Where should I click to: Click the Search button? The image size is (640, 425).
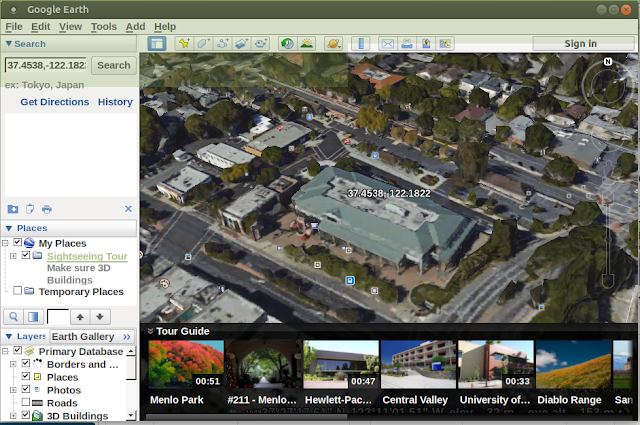[114, 65]
